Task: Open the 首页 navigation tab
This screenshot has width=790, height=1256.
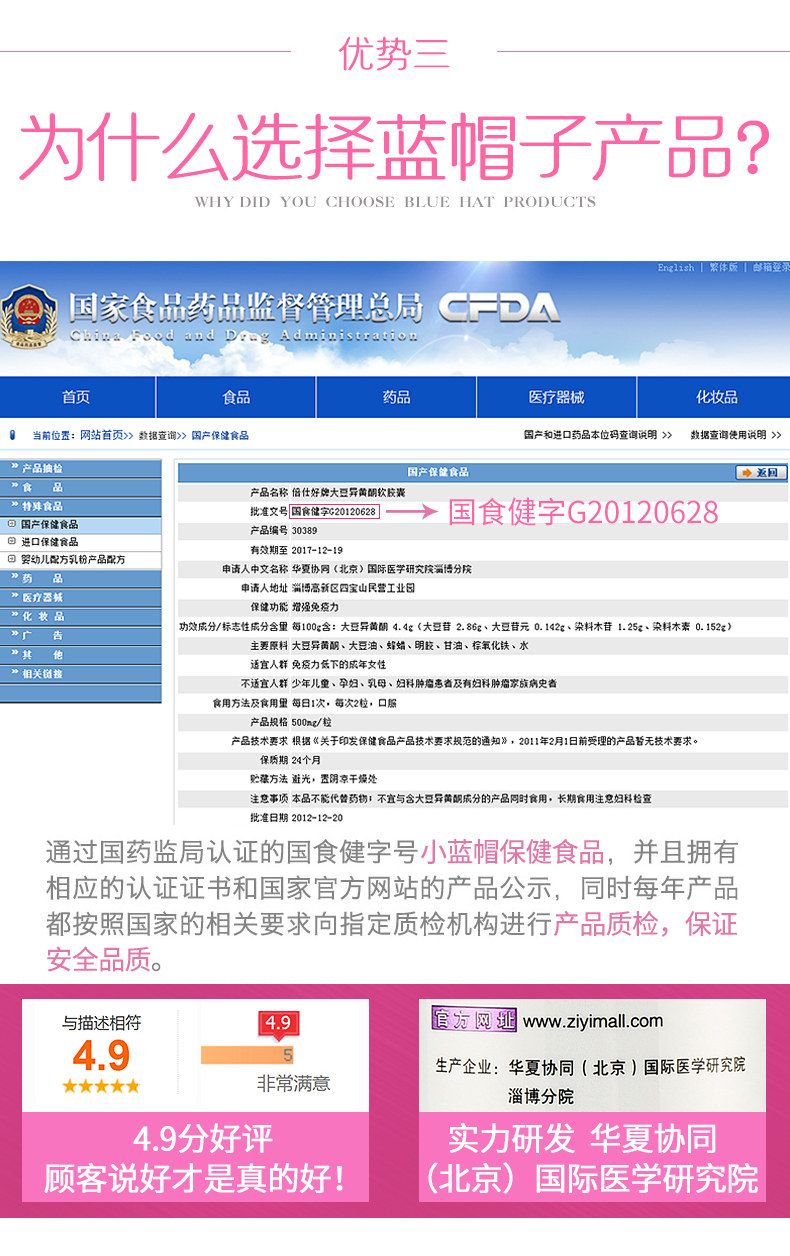Action: 76,397
